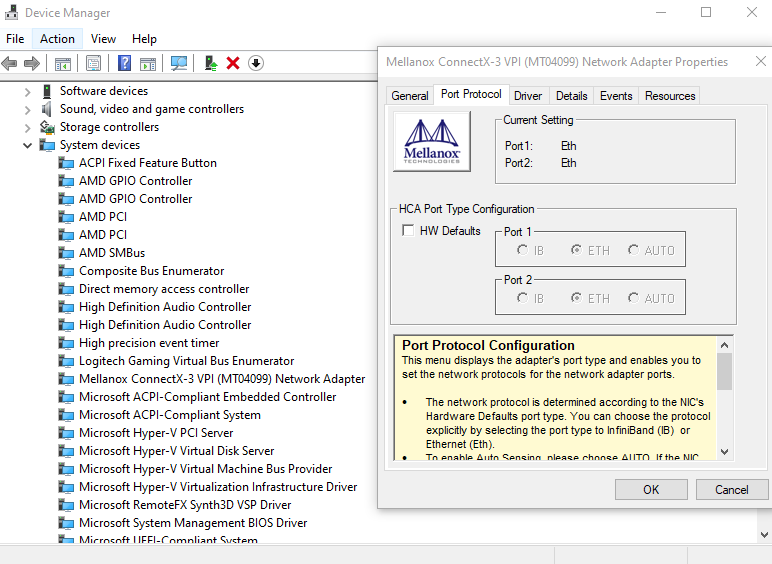The width and height of the screenshot is (772, 564).
Task: Select IB radio button for Port 1
Action: [522, 250]
